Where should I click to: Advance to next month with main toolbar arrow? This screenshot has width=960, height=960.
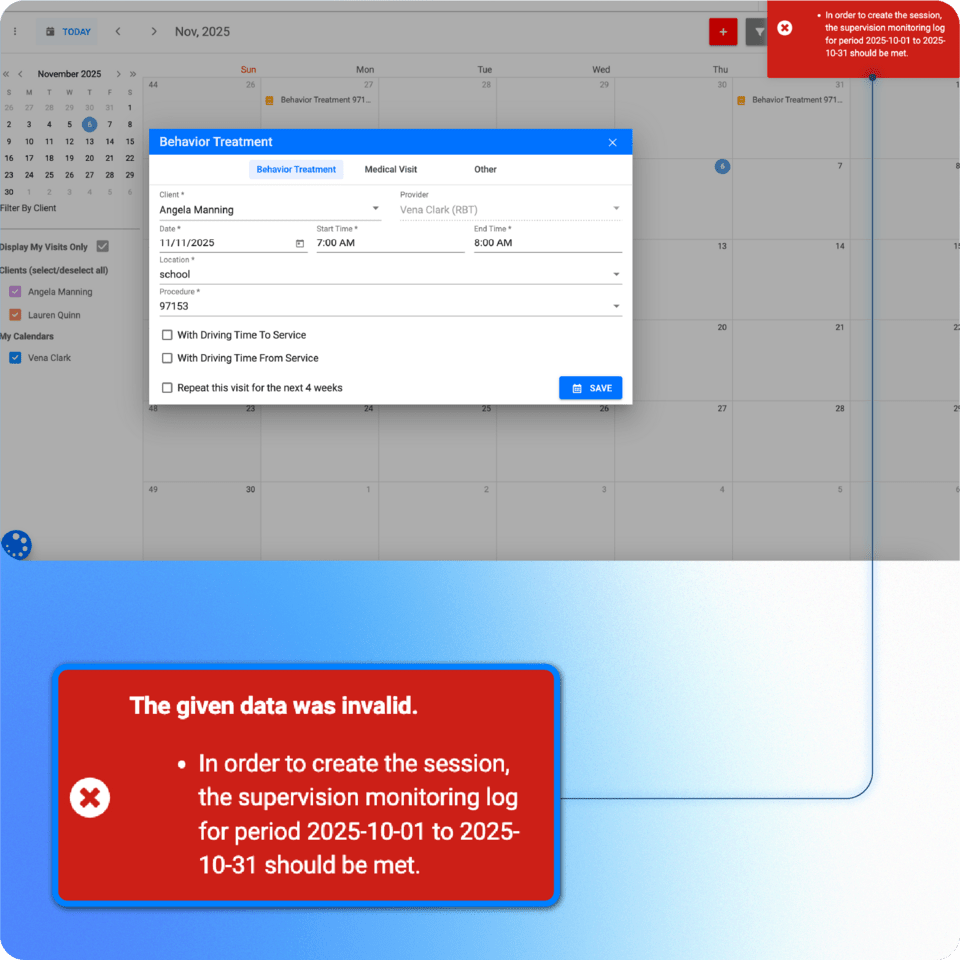[153, 32]
